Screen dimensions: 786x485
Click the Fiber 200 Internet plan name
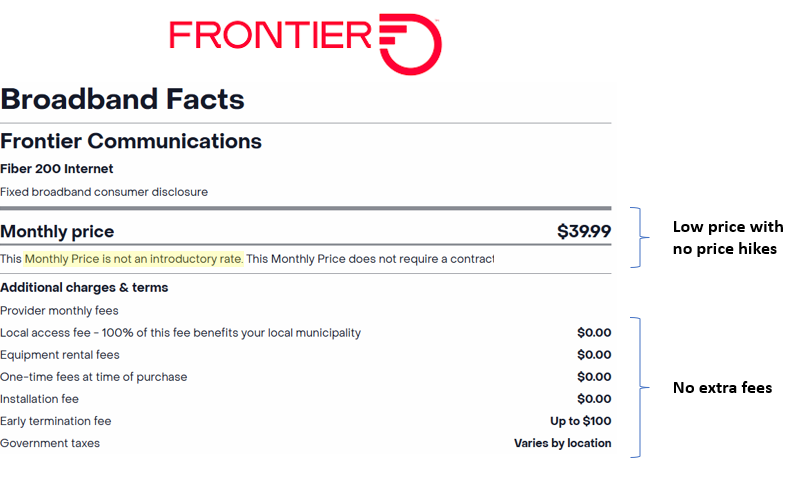[57, 169]
